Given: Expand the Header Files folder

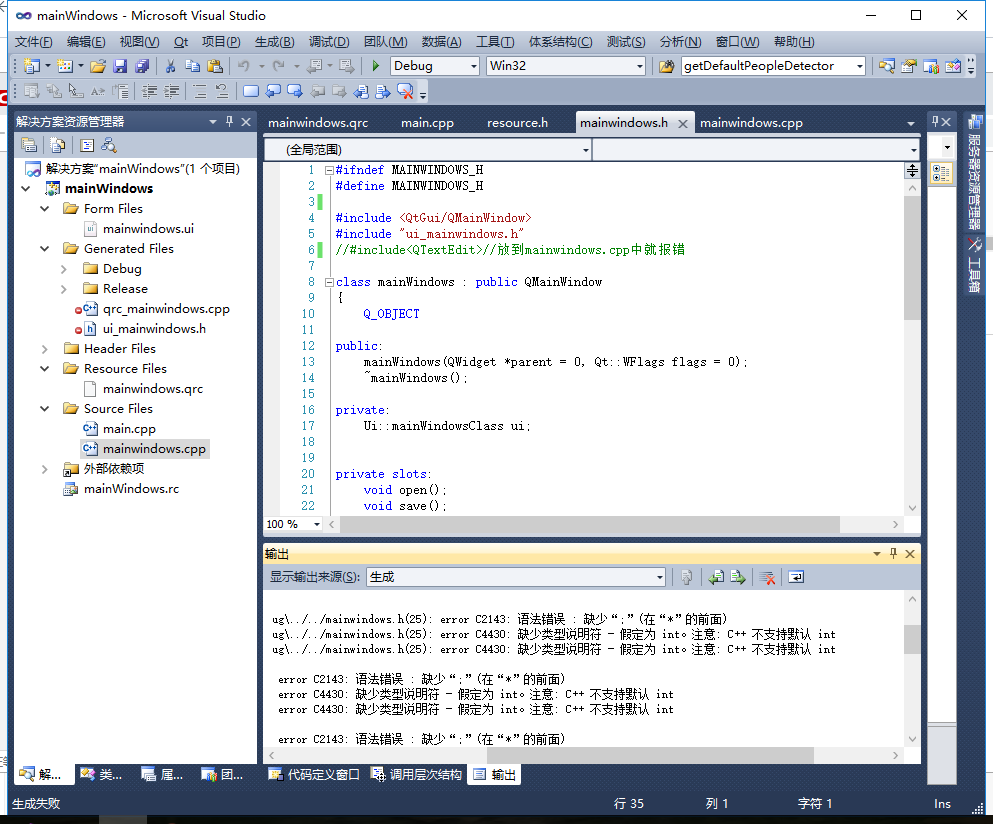Looking at the screenshot, I should (45, 349).
